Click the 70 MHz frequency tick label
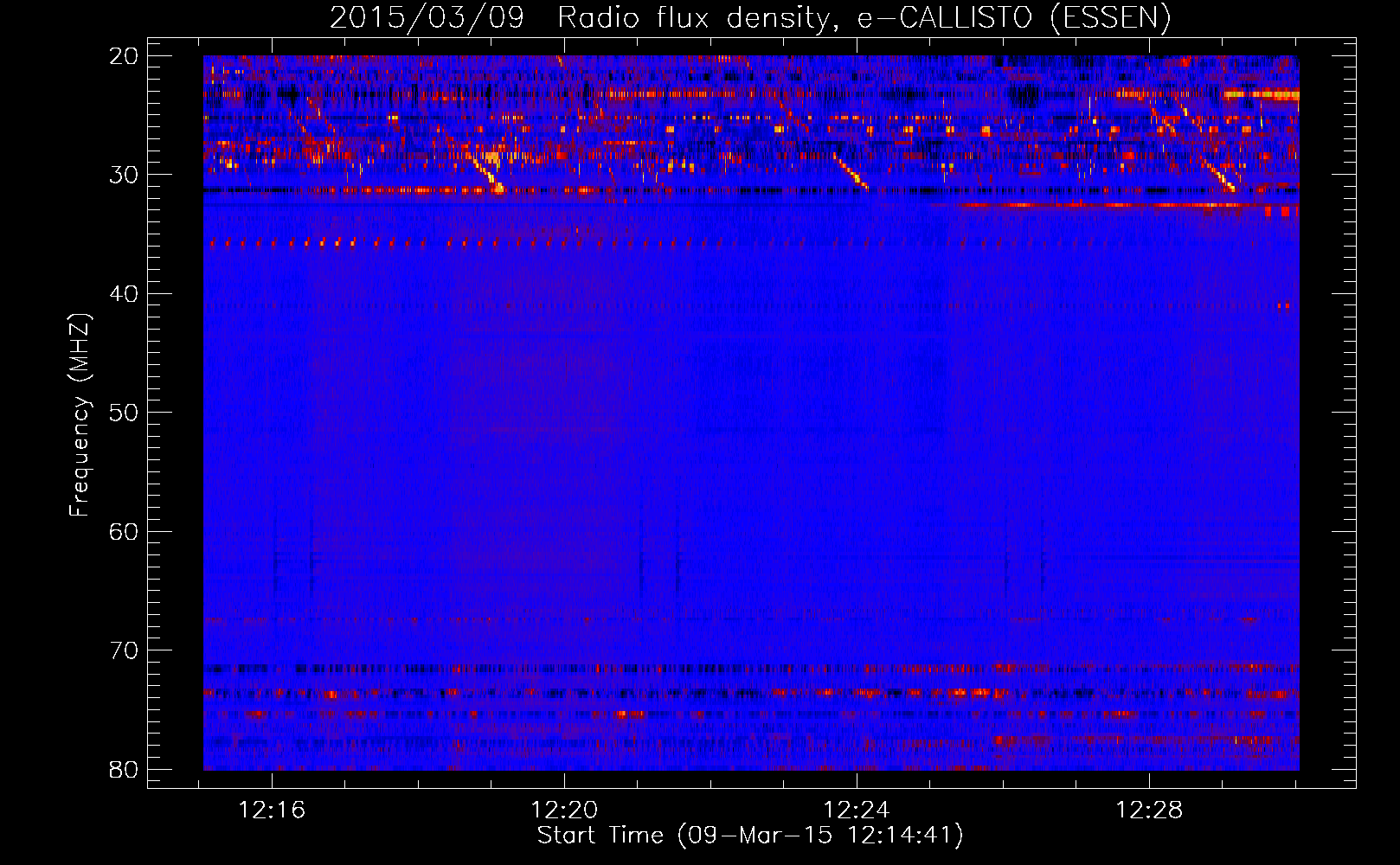 tap(124, 650)
